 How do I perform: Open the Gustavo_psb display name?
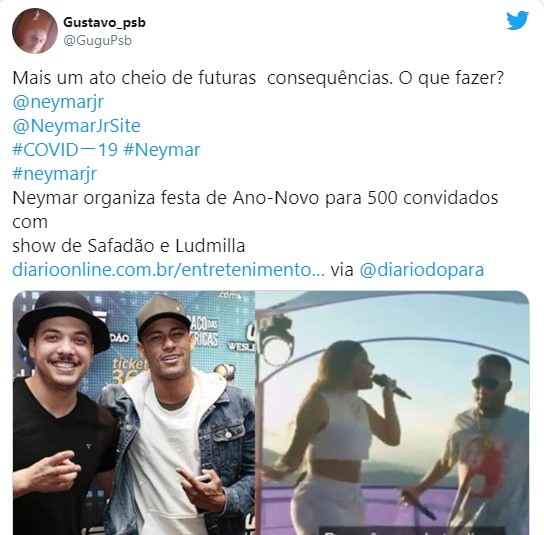[104, 22]
